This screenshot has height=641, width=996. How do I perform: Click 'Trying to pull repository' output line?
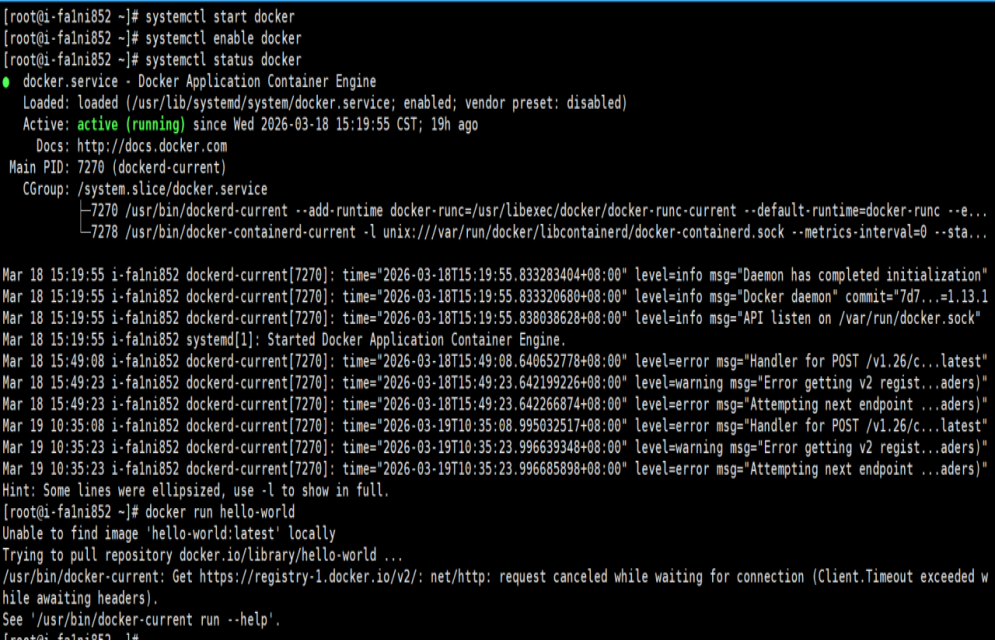click(x=202, y=555)
